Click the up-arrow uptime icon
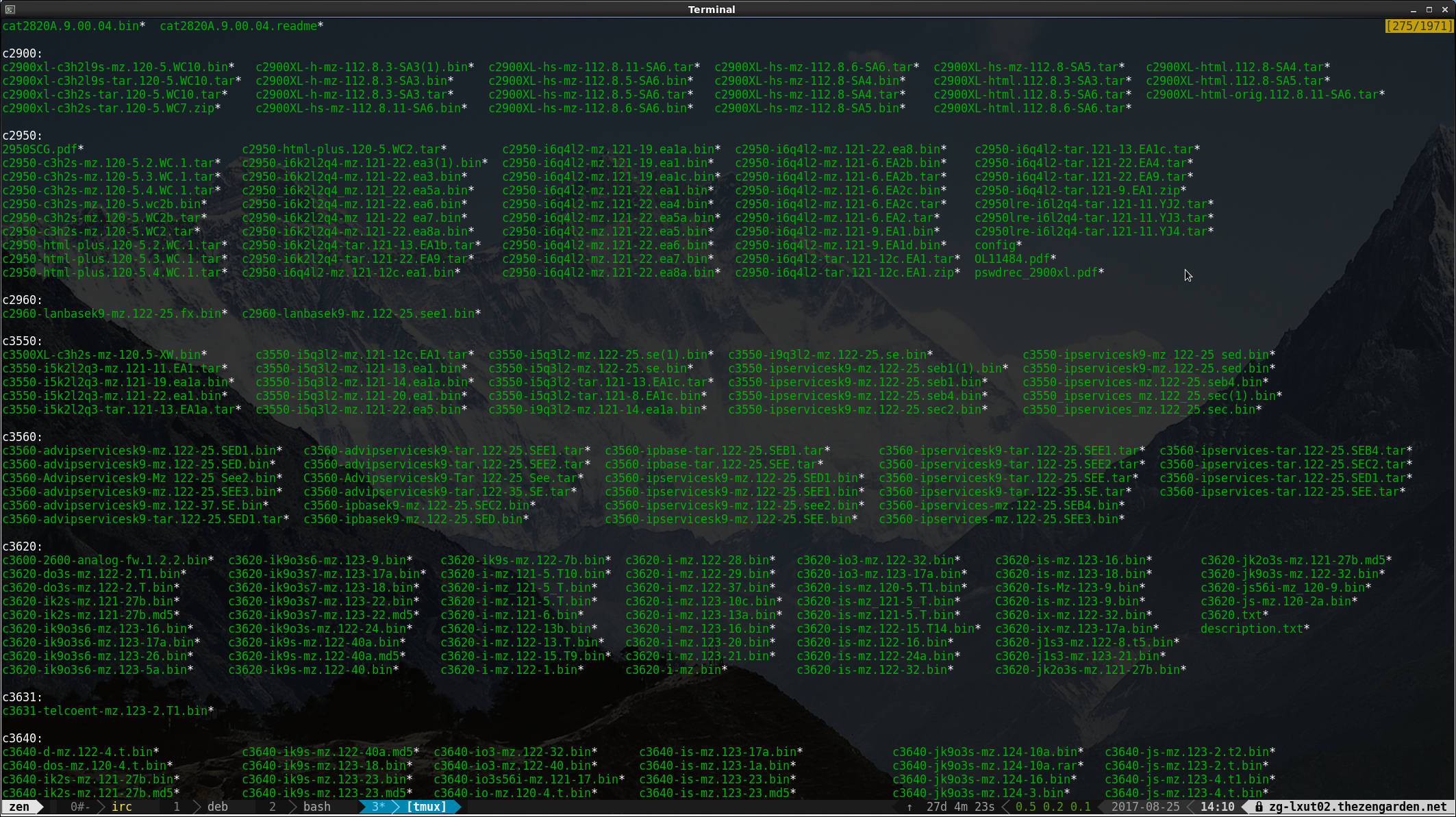This screenshot has width=1456, height=817. [x=909, y=807]
